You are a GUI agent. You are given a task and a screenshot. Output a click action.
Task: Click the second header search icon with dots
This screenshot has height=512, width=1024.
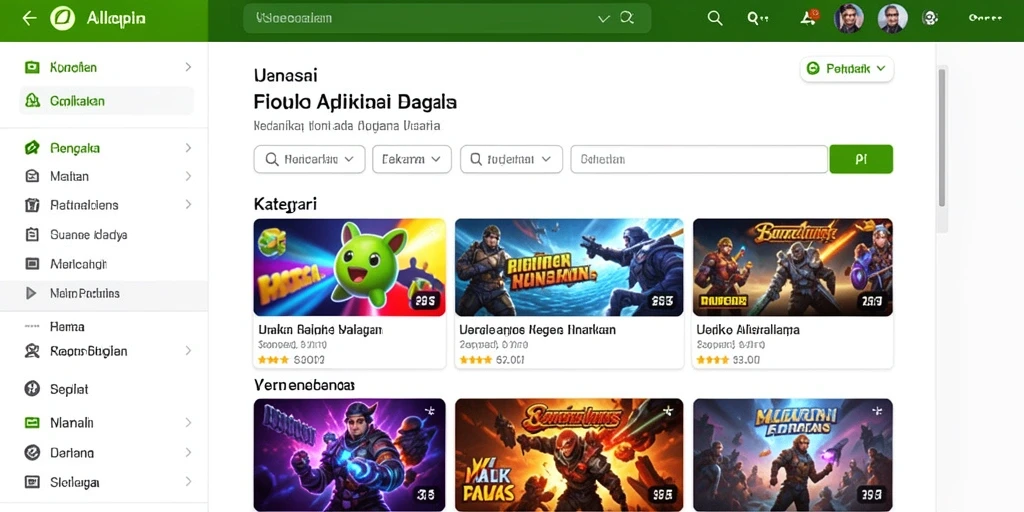(757, 18)
